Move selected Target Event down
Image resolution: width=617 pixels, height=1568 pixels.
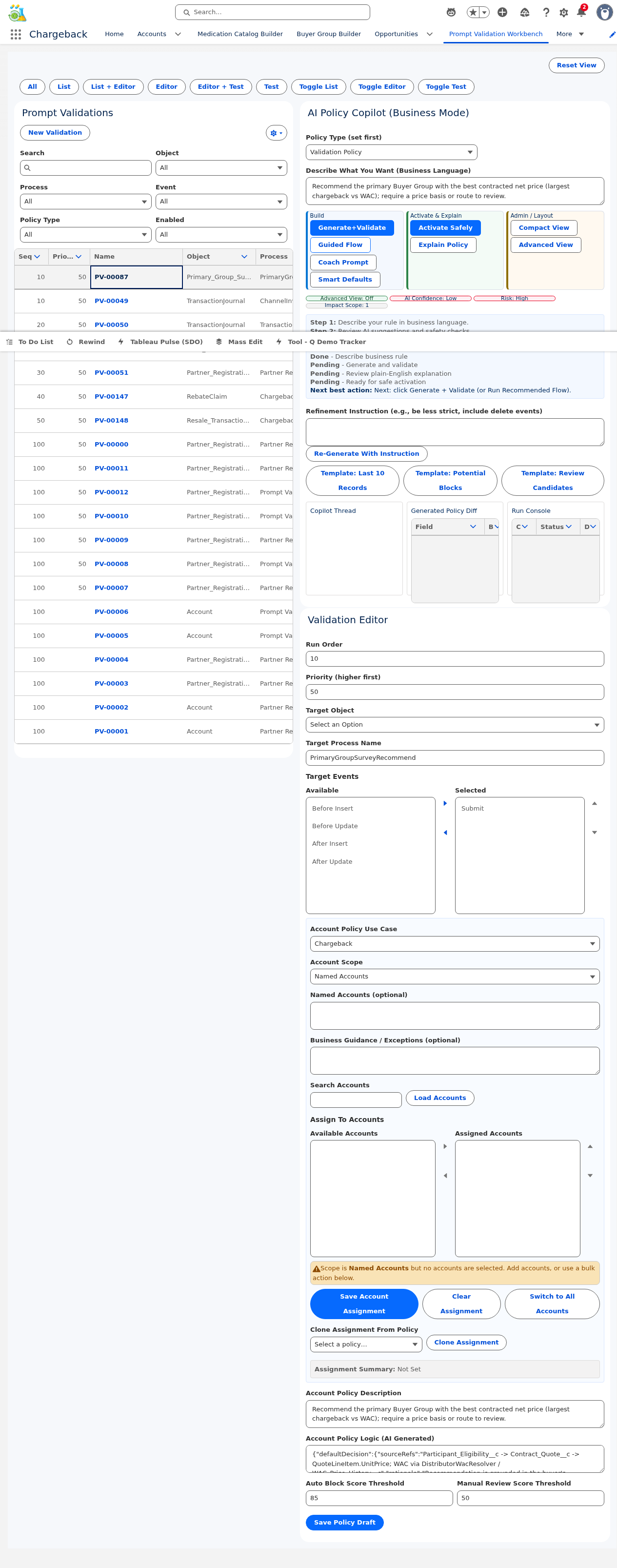595,833
